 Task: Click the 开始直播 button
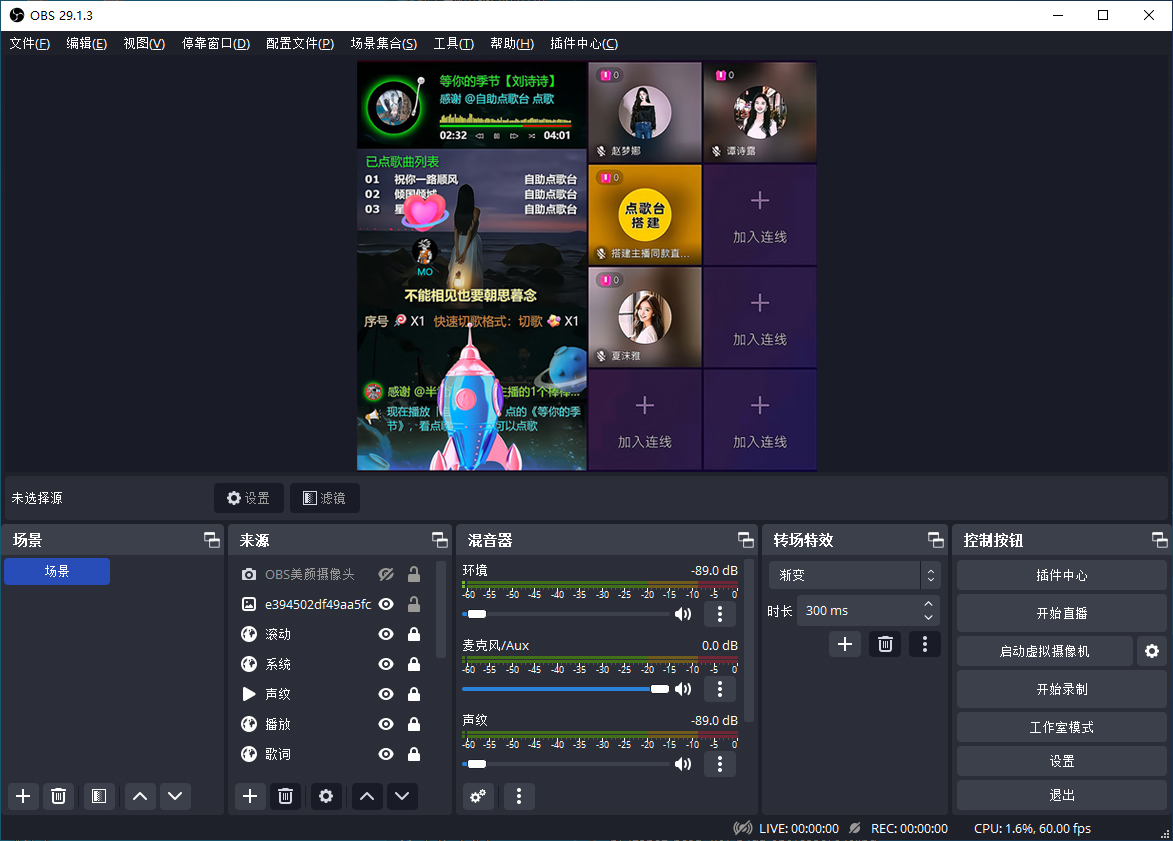pos(1061,612)
